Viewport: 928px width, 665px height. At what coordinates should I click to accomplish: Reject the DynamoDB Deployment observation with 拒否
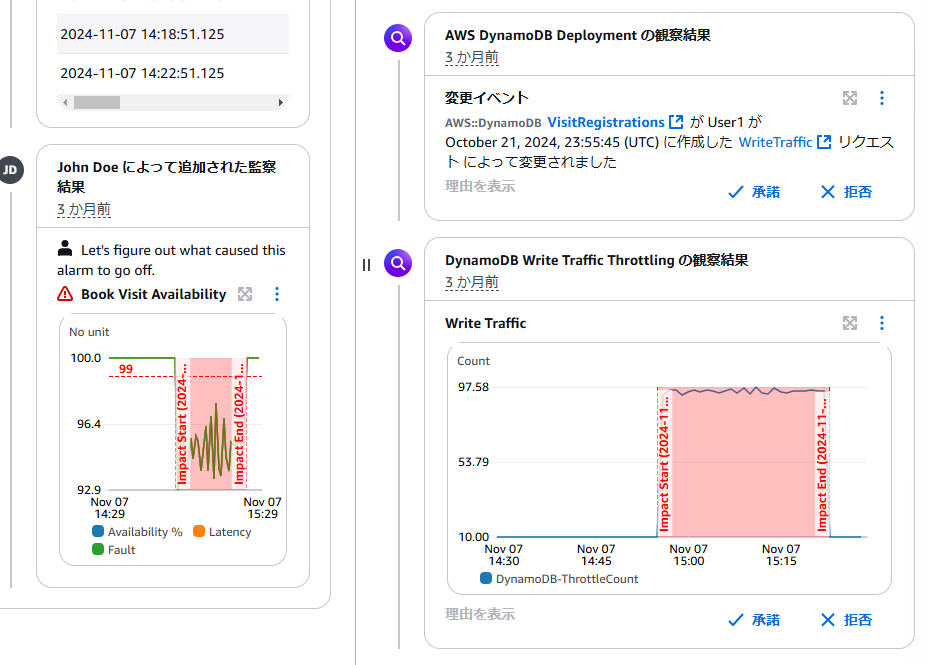click(x=846, y=192)
